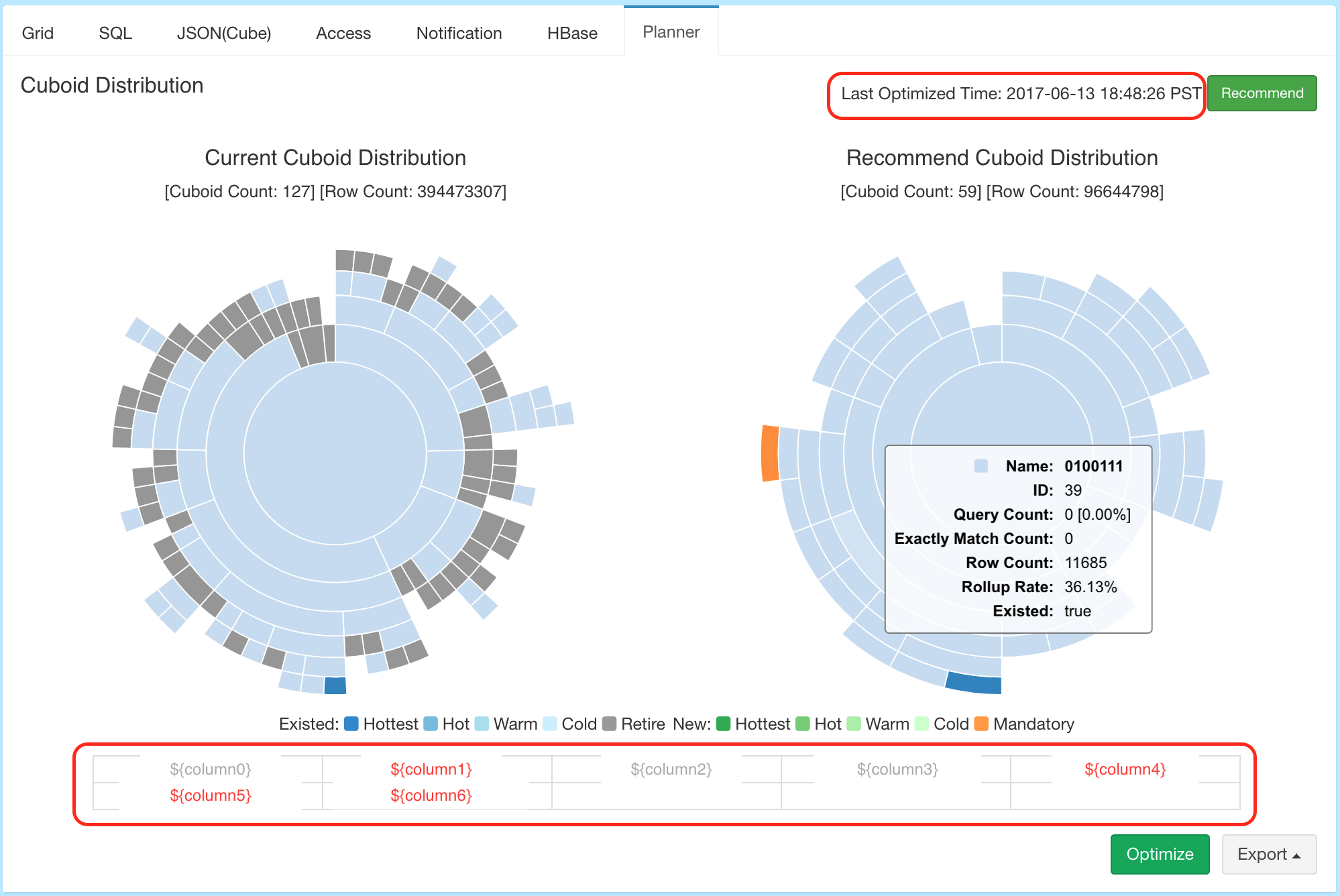Image resolution: width=1340 pixels, height=896 pixels.
Task: Click the Planner tab
Action: click(x=671, y=32)
